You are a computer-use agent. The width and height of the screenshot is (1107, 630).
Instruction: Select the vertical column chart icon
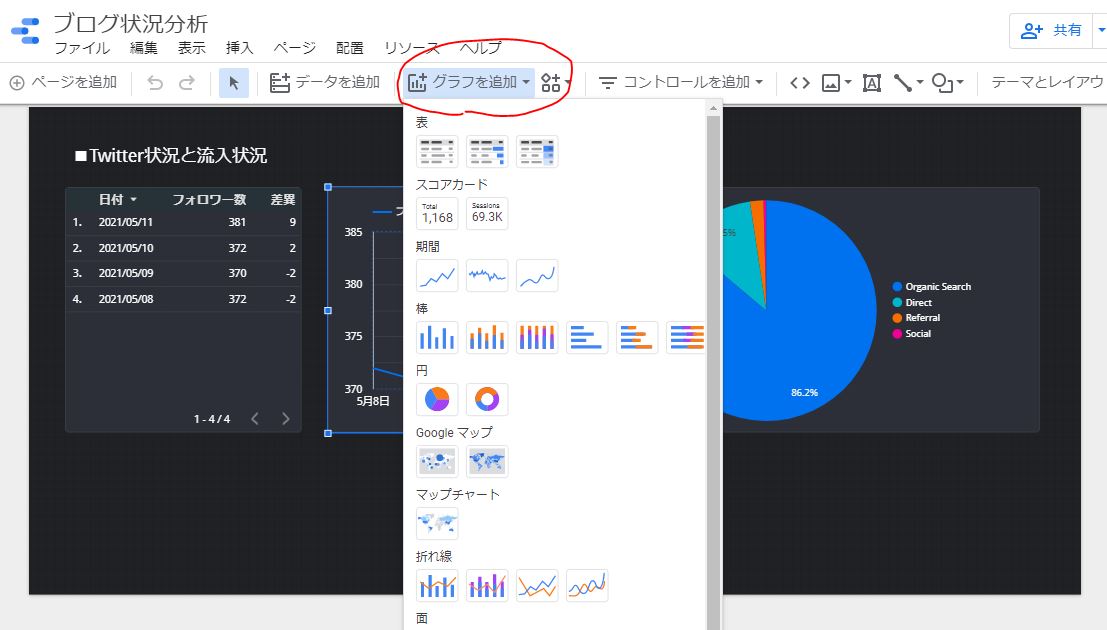[437, 337]
